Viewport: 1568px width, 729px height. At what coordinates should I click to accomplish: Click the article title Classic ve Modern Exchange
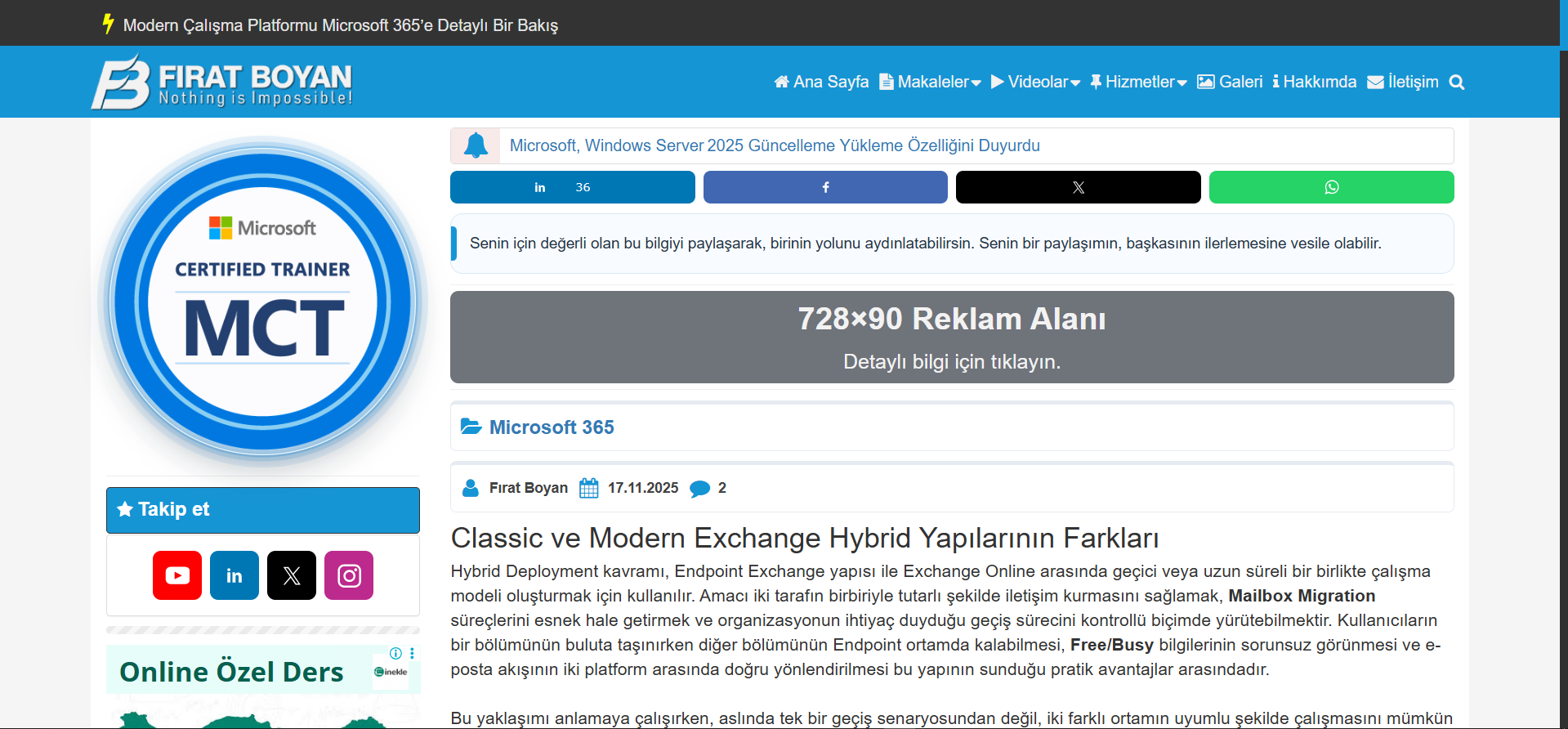coord(805,538)
